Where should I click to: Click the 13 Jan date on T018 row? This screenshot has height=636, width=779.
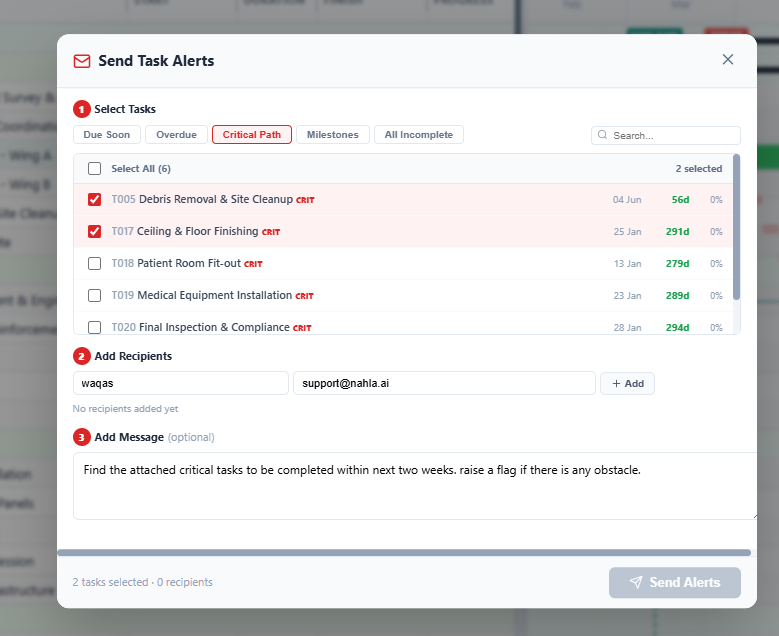pos(627,263)
